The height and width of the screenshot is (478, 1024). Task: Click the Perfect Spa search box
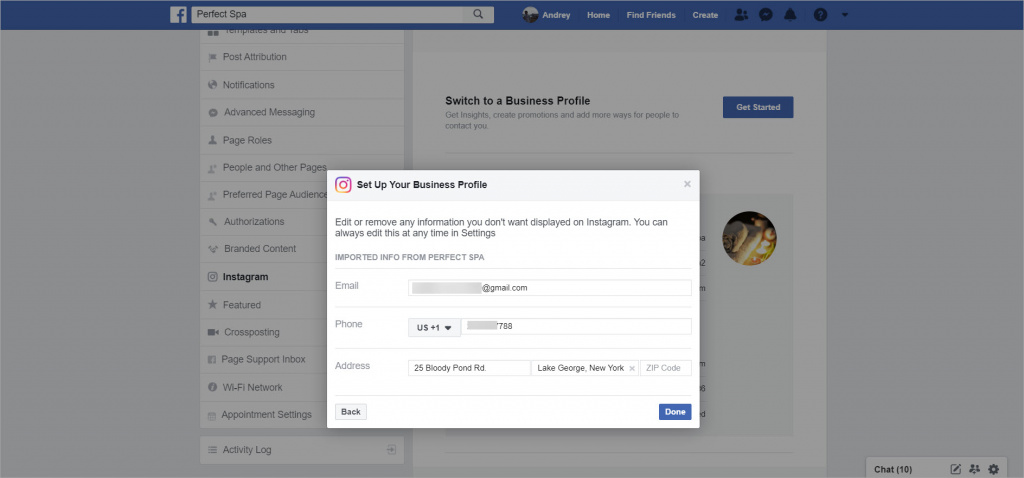327,14
